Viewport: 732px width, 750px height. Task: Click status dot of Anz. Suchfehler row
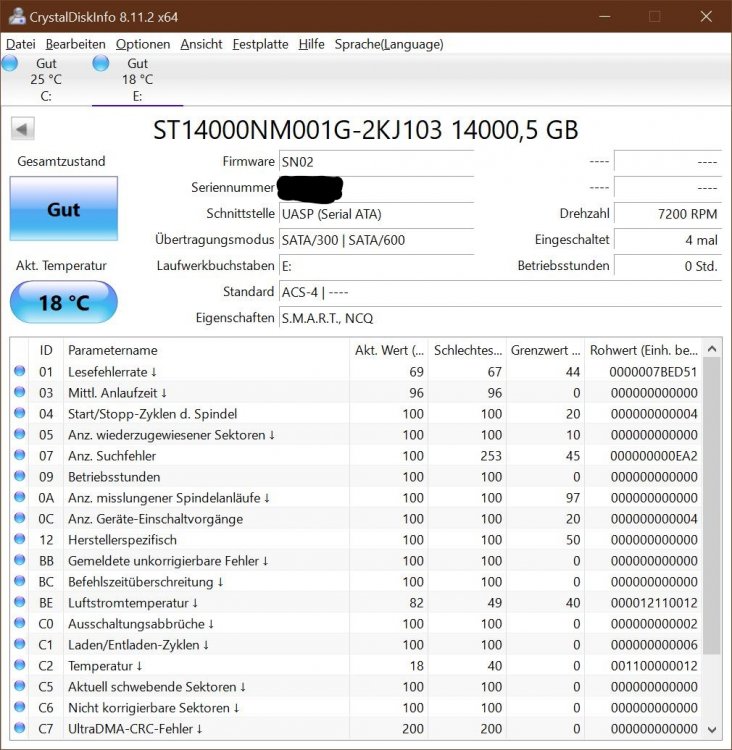point(20,455)
